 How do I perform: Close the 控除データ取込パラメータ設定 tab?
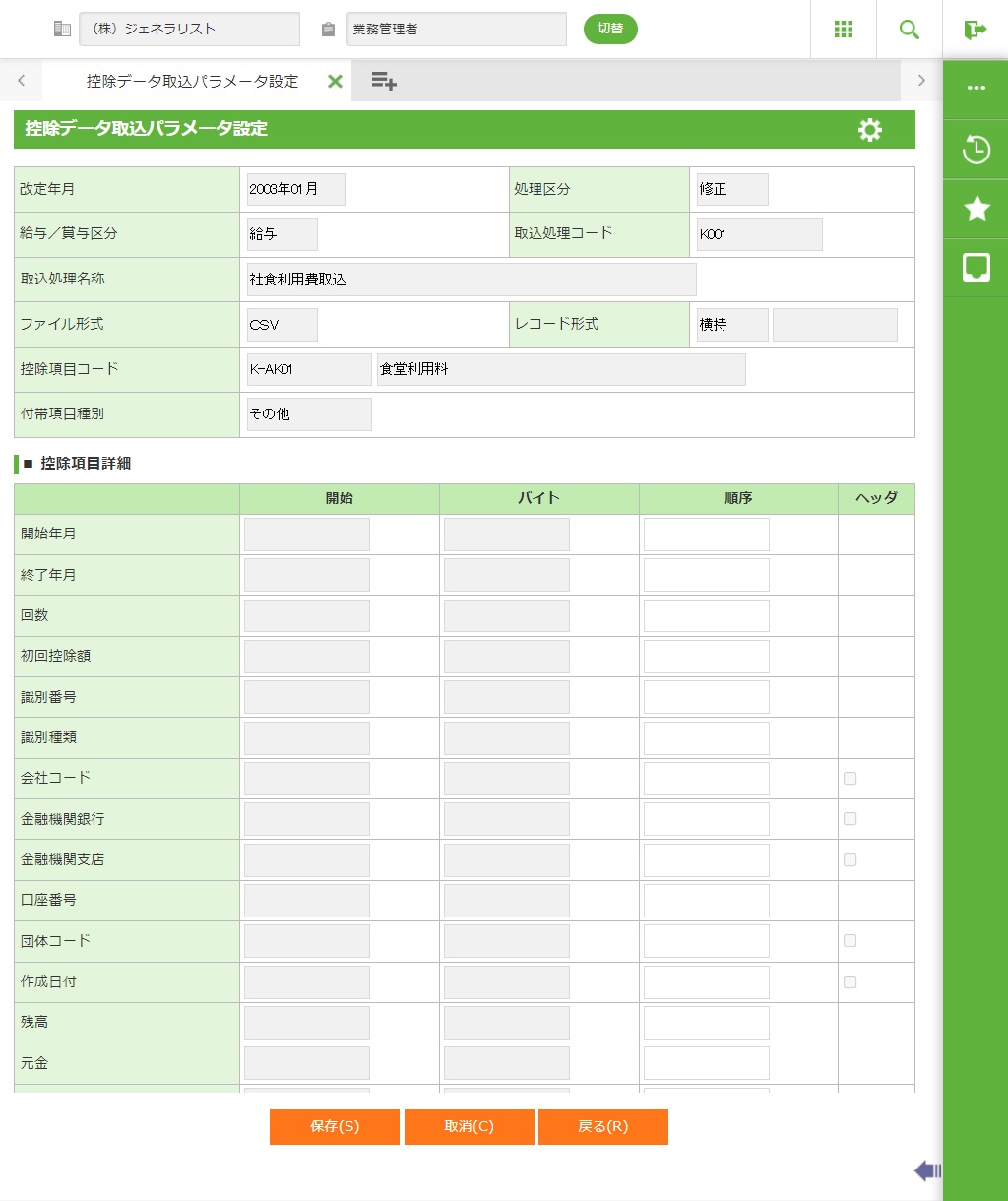point(335,82)
